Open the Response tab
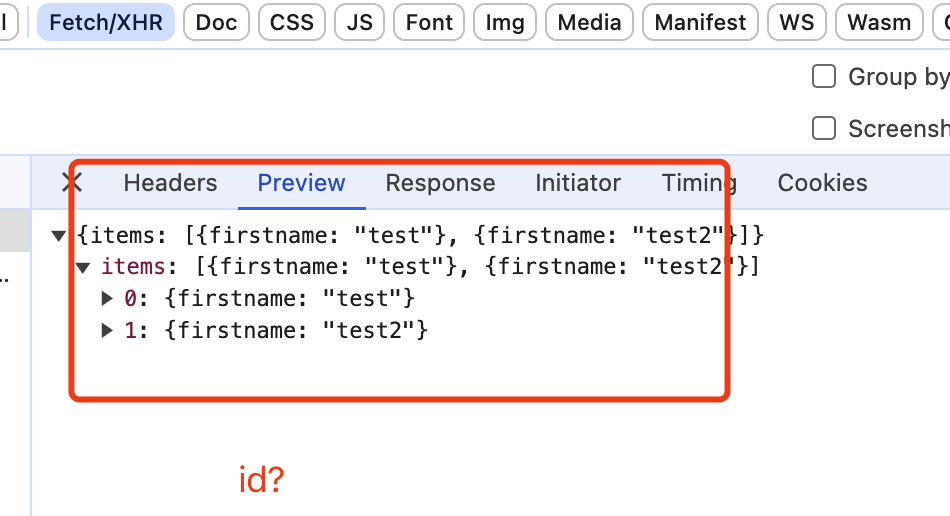 [x=440, y=183]
